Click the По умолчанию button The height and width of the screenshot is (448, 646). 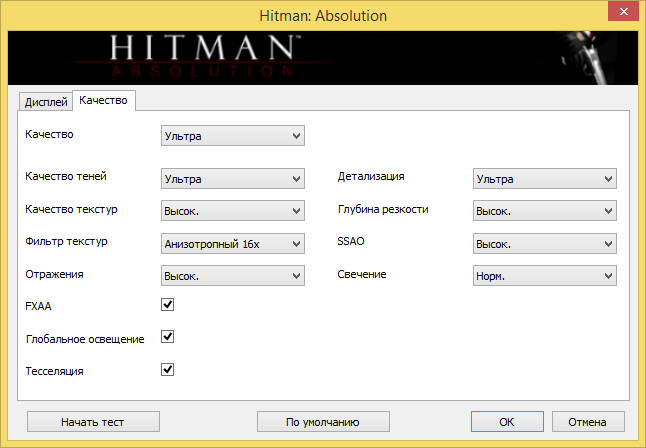[x=322, y=421]
